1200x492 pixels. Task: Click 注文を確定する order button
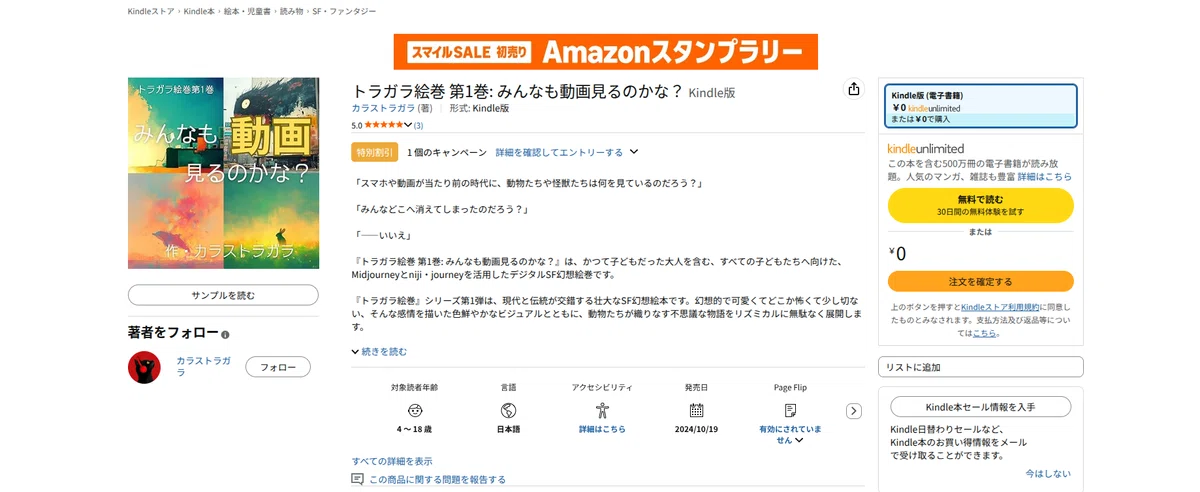(x=981, y=281)
